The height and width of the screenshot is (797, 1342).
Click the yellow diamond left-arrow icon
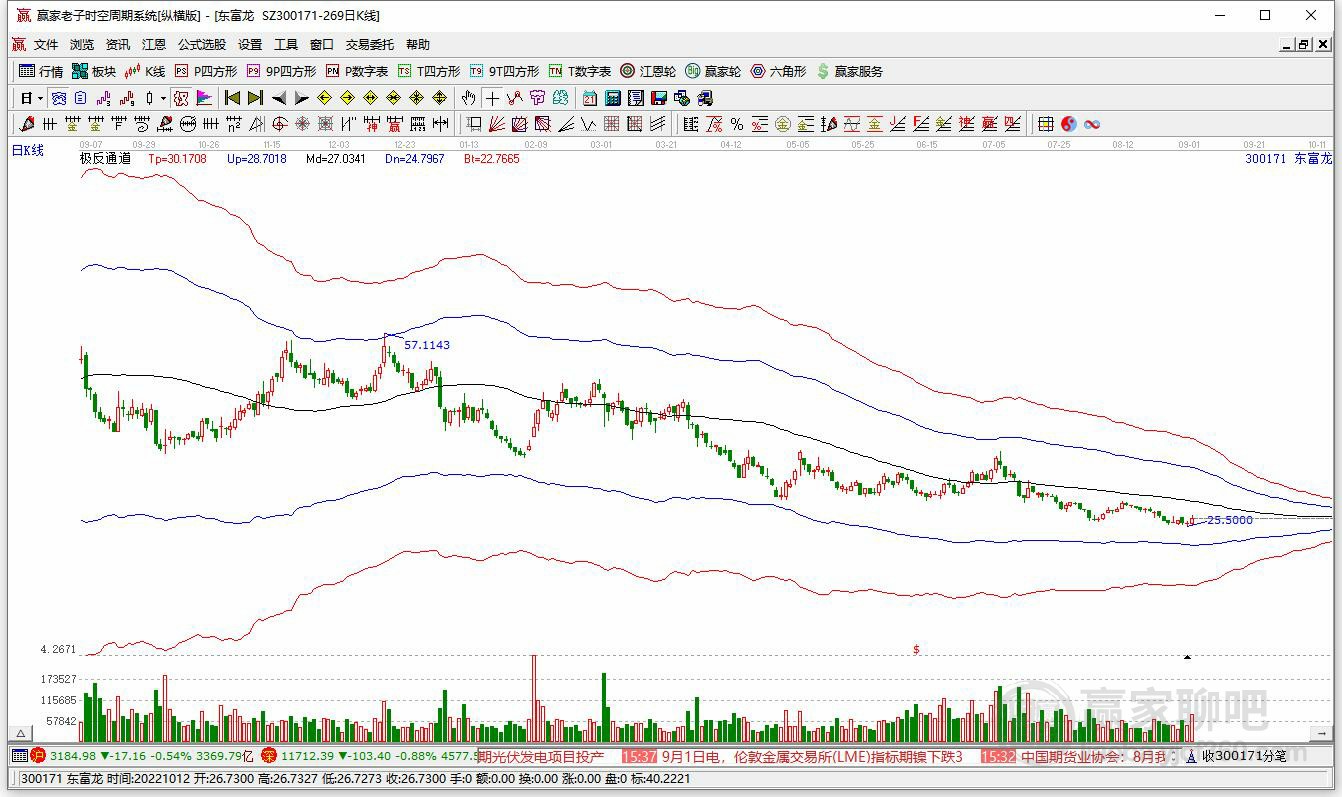324,98
